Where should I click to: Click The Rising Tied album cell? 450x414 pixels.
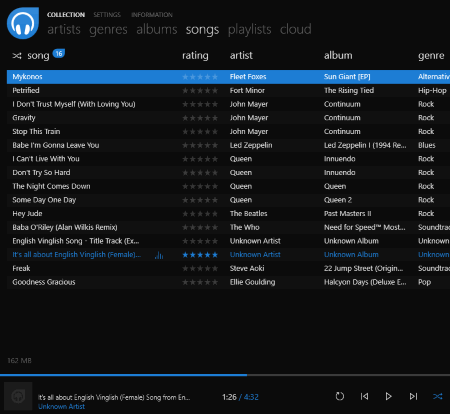[349, 90]
